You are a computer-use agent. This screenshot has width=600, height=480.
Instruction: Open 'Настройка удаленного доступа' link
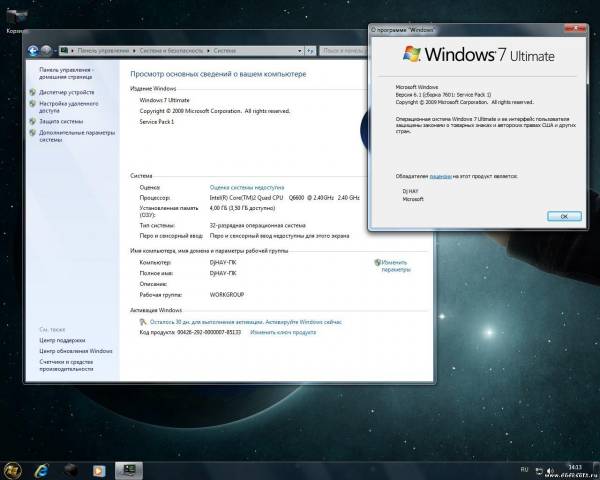pyautogui.click(x=68, y=107)
